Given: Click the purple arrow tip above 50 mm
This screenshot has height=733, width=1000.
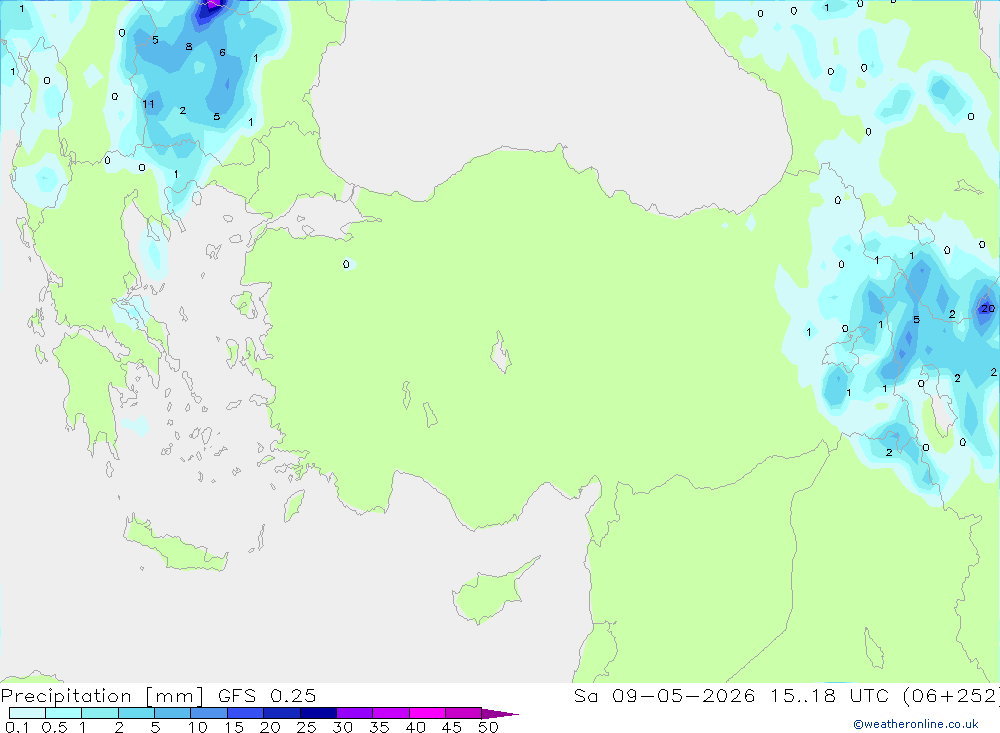Looking at the screenshot, I should 499,714.
